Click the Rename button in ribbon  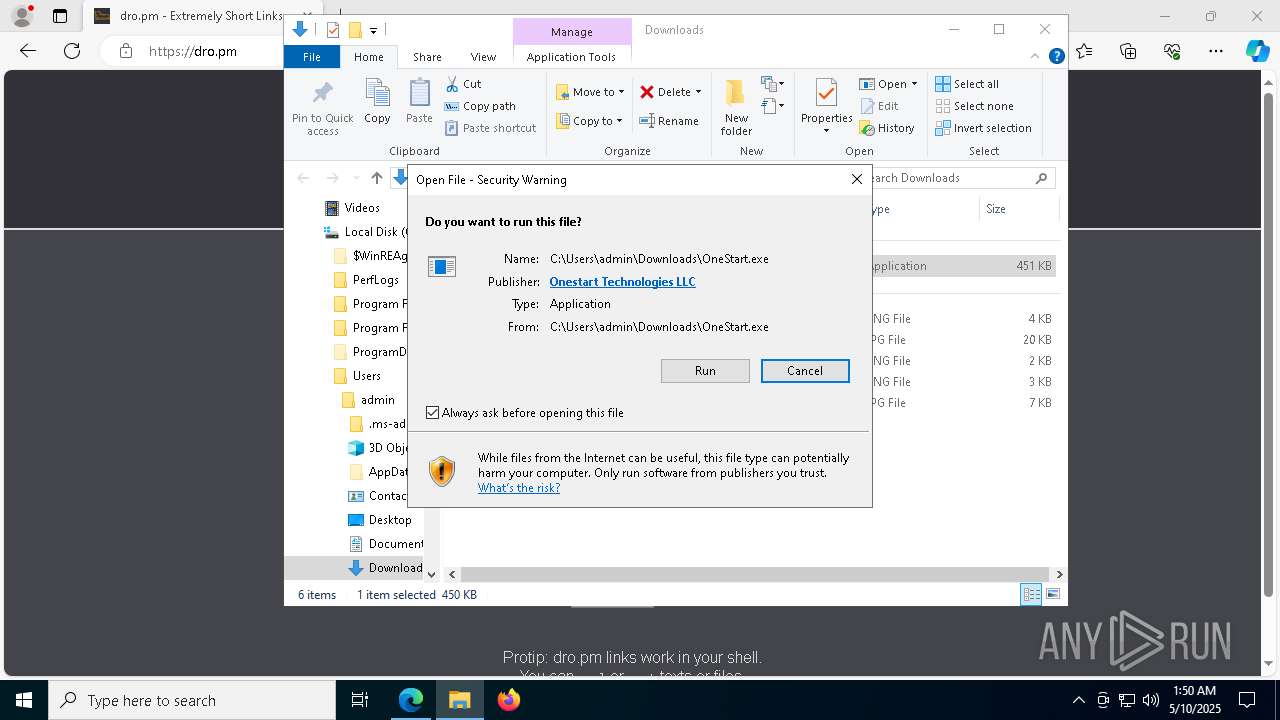[x=669, y=121]
